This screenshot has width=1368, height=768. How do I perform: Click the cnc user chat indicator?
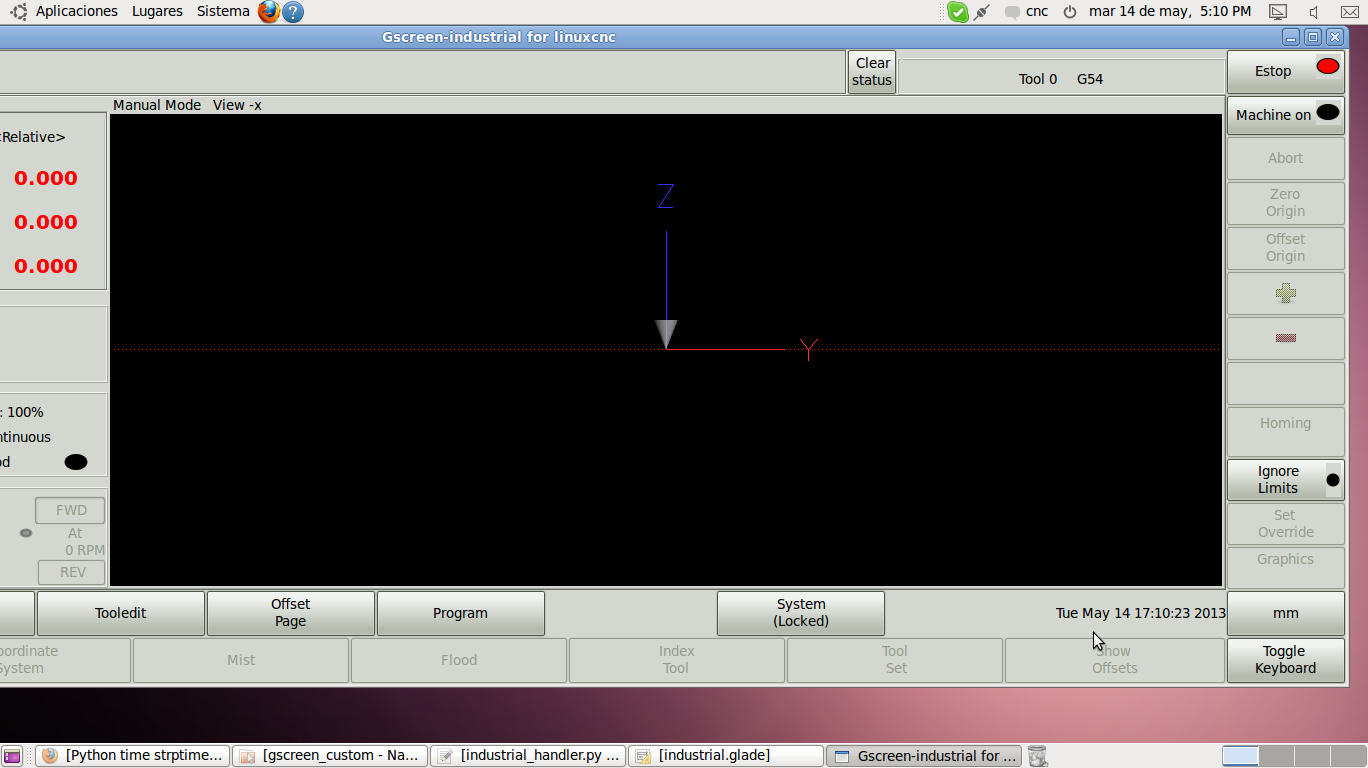pos(1027,12)
